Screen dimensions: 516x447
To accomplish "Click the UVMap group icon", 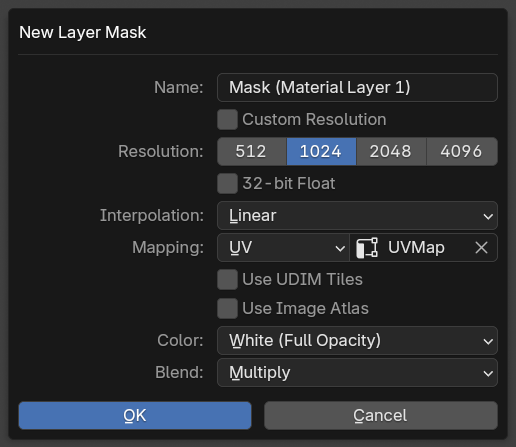I will 367,248.
